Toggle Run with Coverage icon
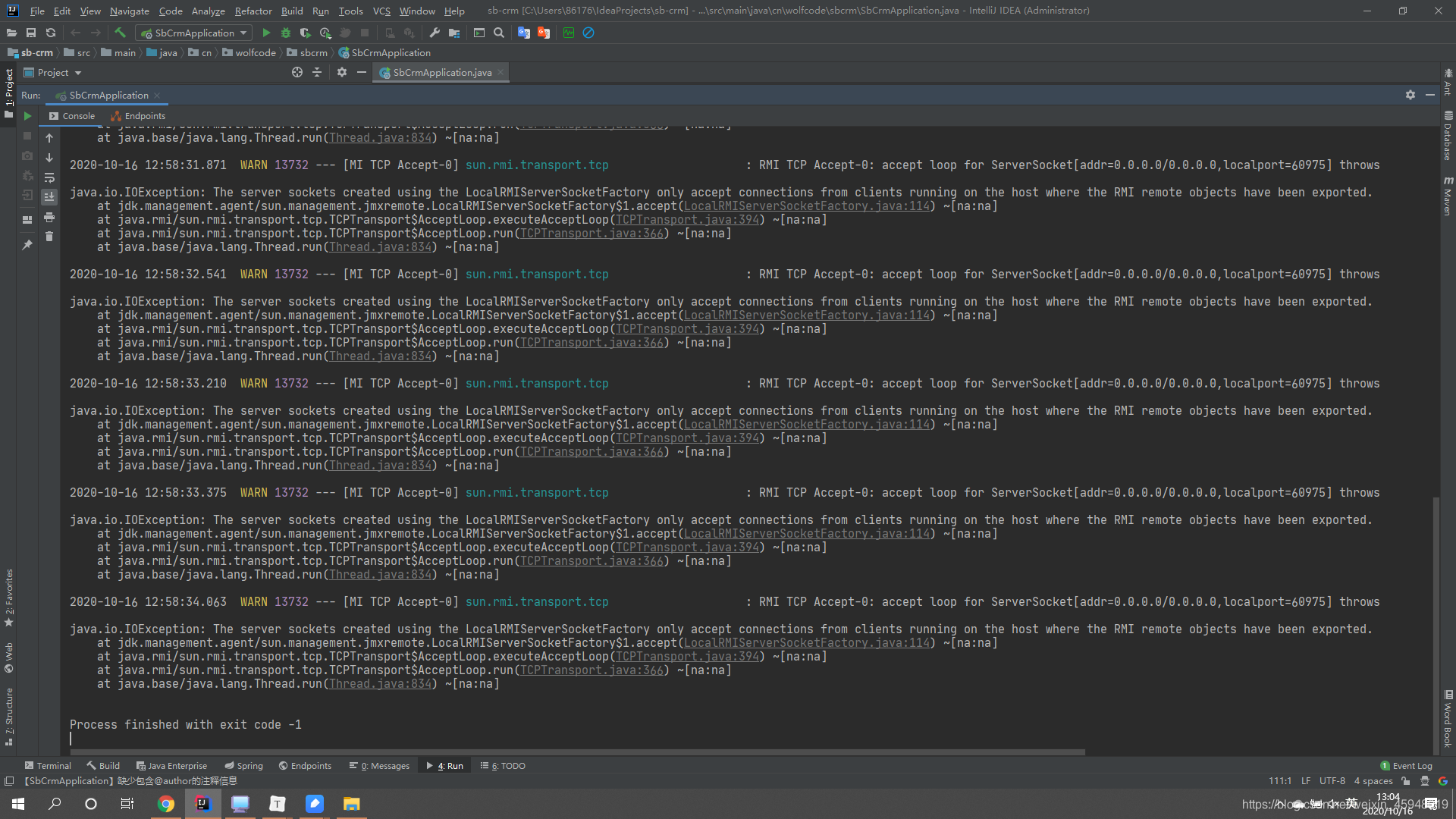This screenshot has height=819, width=1456. coord(306,33)
